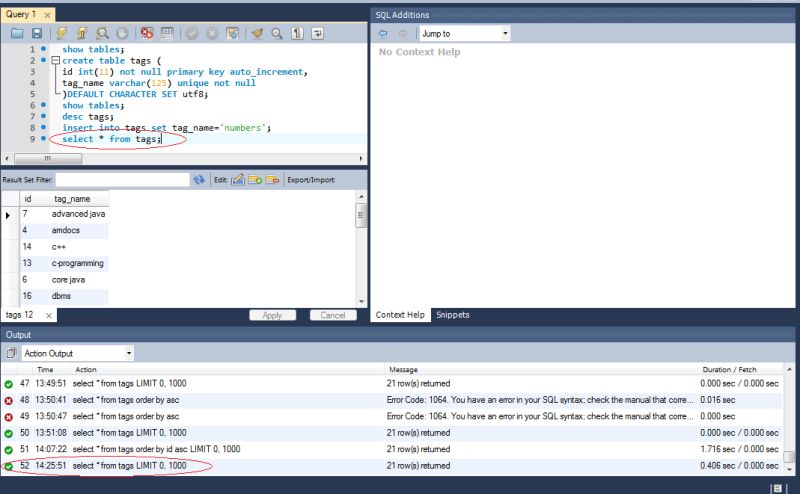
Task: Select output row 48 error message
Action: point(540,400)
